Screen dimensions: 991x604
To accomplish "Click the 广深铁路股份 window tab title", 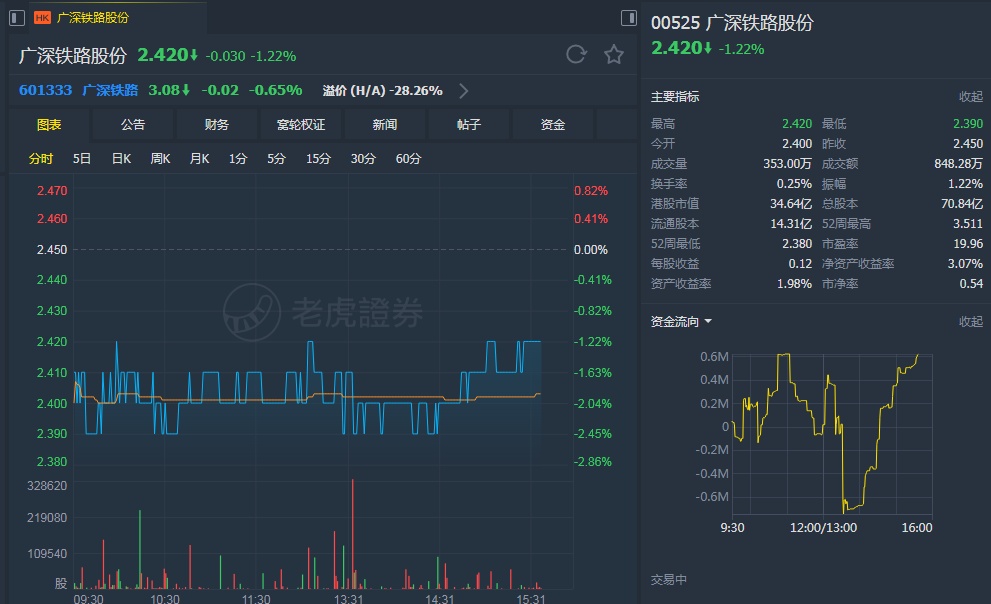I will pos(93,18).
